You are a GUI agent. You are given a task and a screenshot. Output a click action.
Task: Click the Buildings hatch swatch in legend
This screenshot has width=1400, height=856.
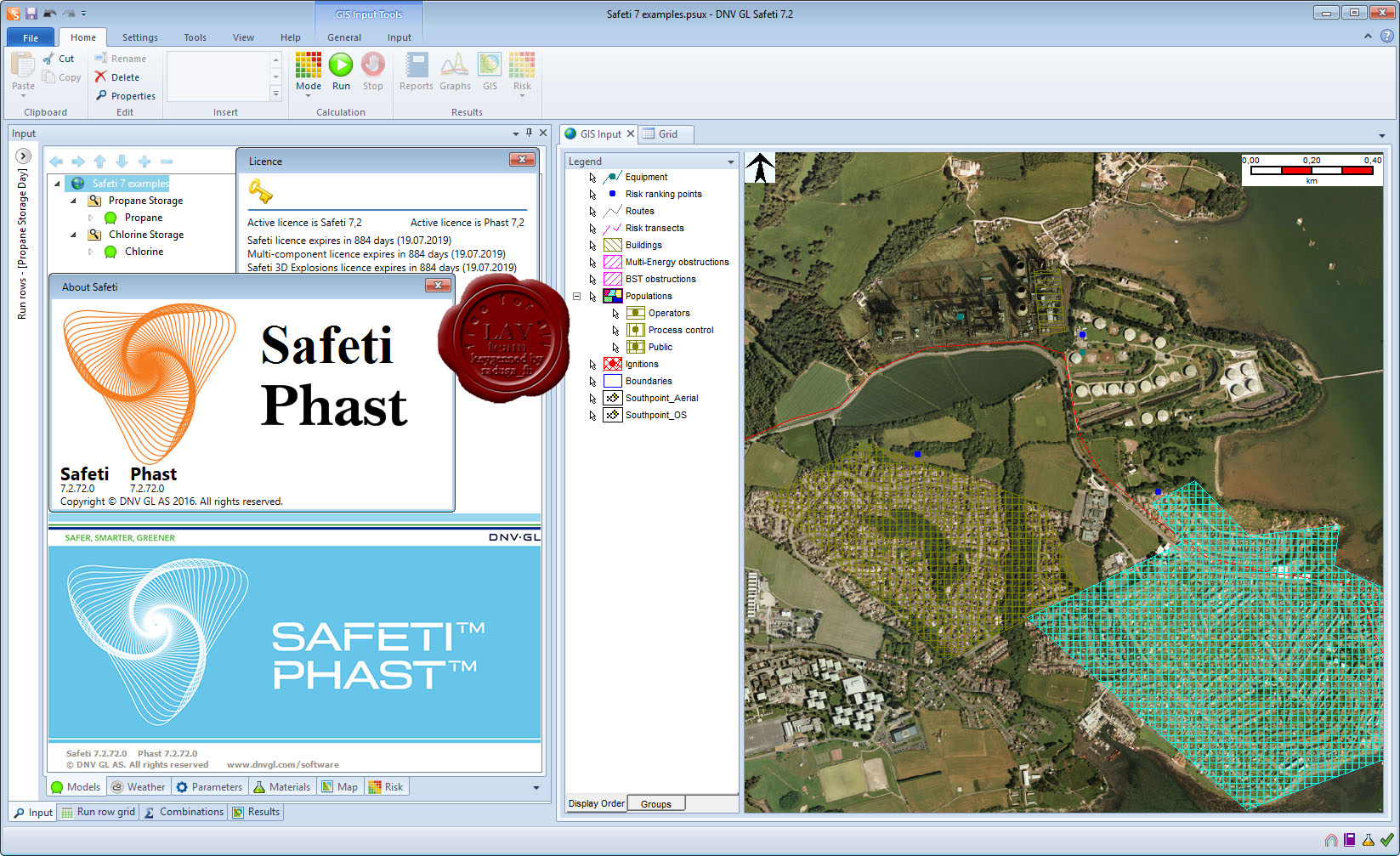click(612, 245)
